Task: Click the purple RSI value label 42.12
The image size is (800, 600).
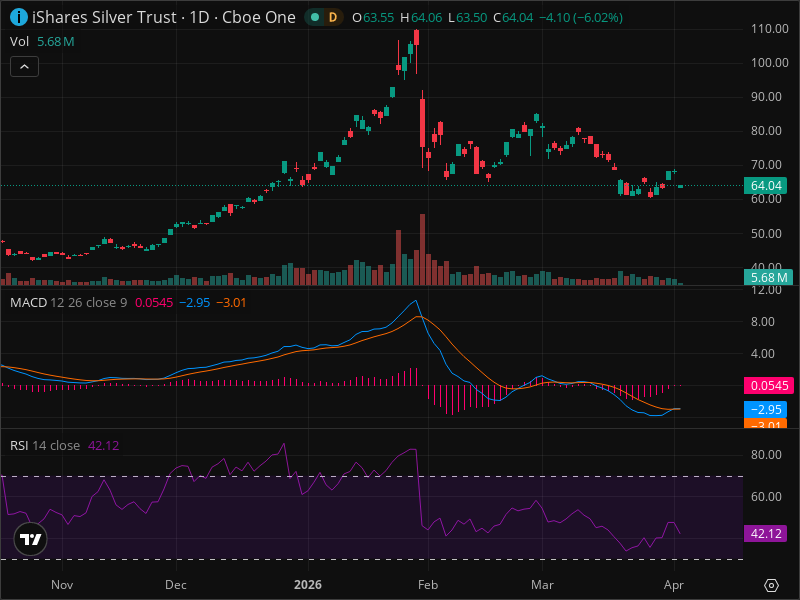Action: [x=765, y=534]
